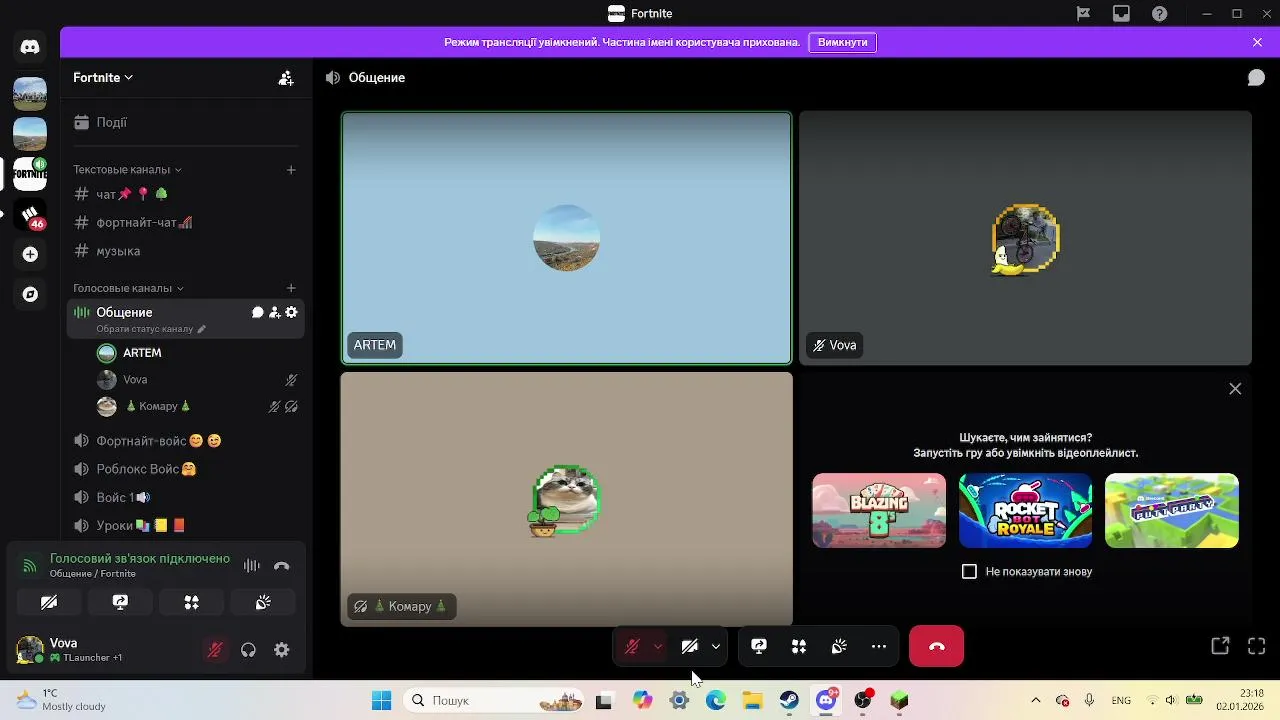Screen dimensions: 1280x720
Task: Toggle camera in left voice panel
Action: (49, 602)
